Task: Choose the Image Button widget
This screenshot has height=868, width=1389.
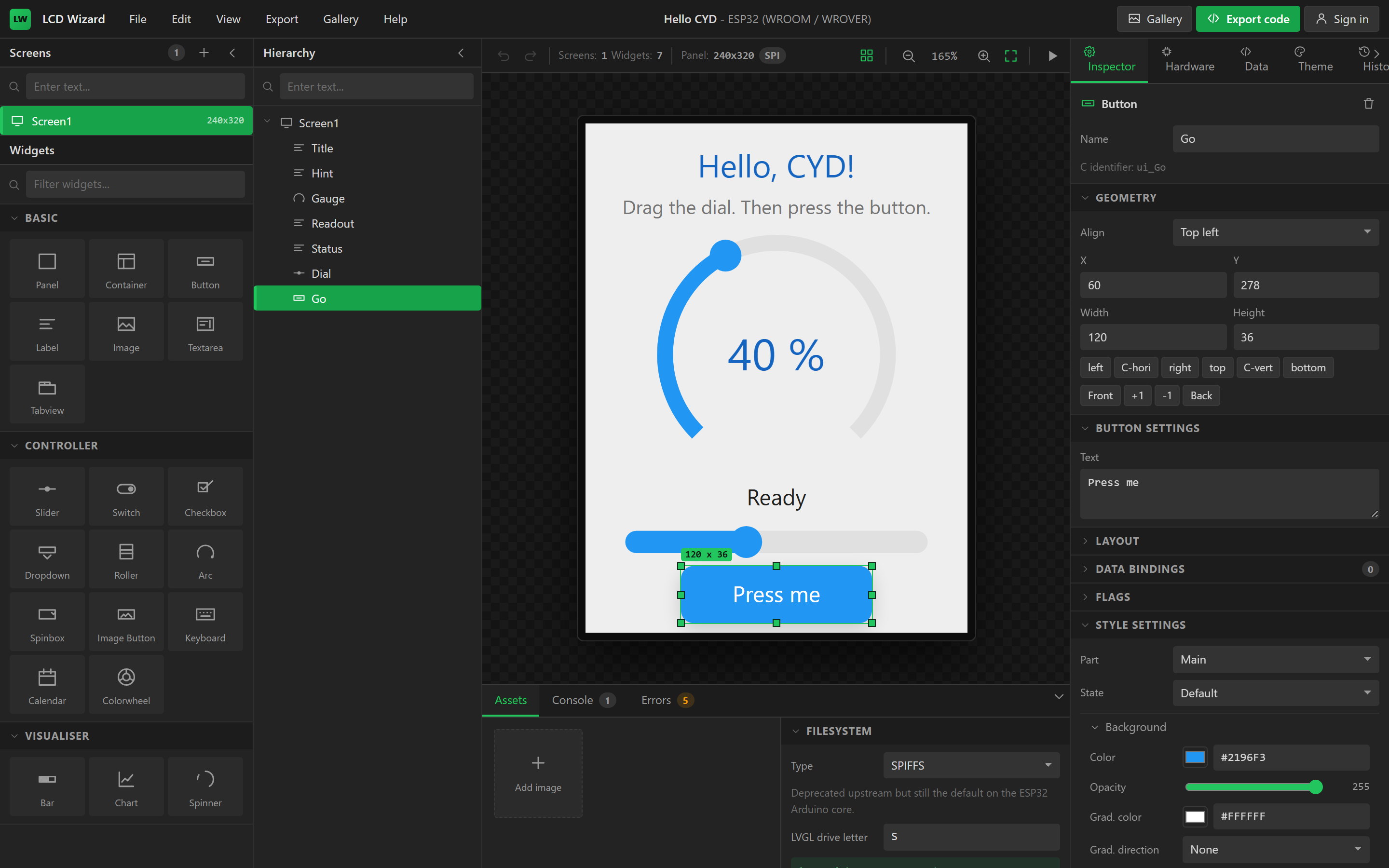Action: (x=126, y=621)
